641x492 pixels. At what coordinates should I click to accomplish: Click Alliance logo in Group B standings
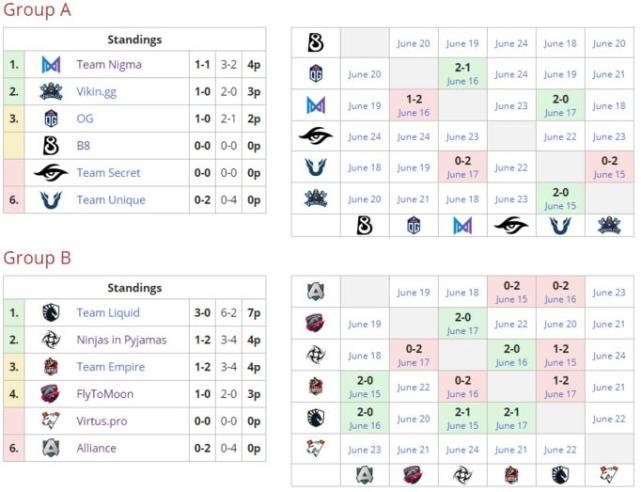pos(51,448)
